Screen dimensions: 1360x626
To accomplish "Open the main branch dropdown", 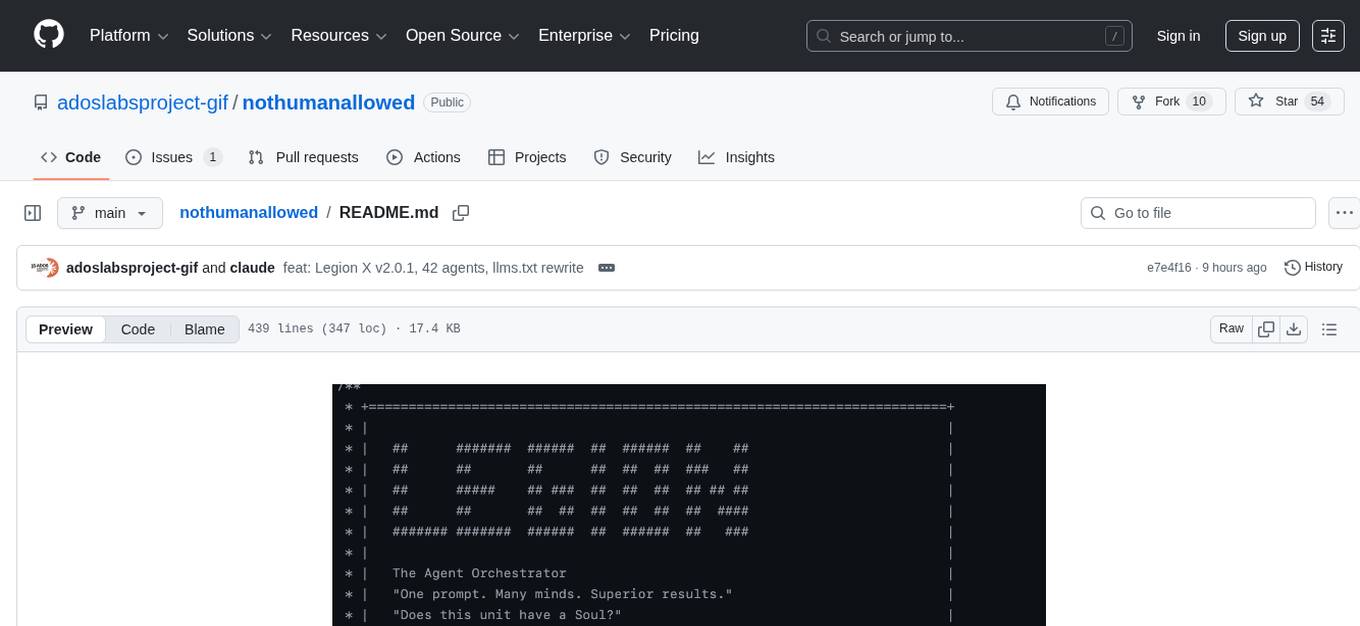I will point(109,213).
